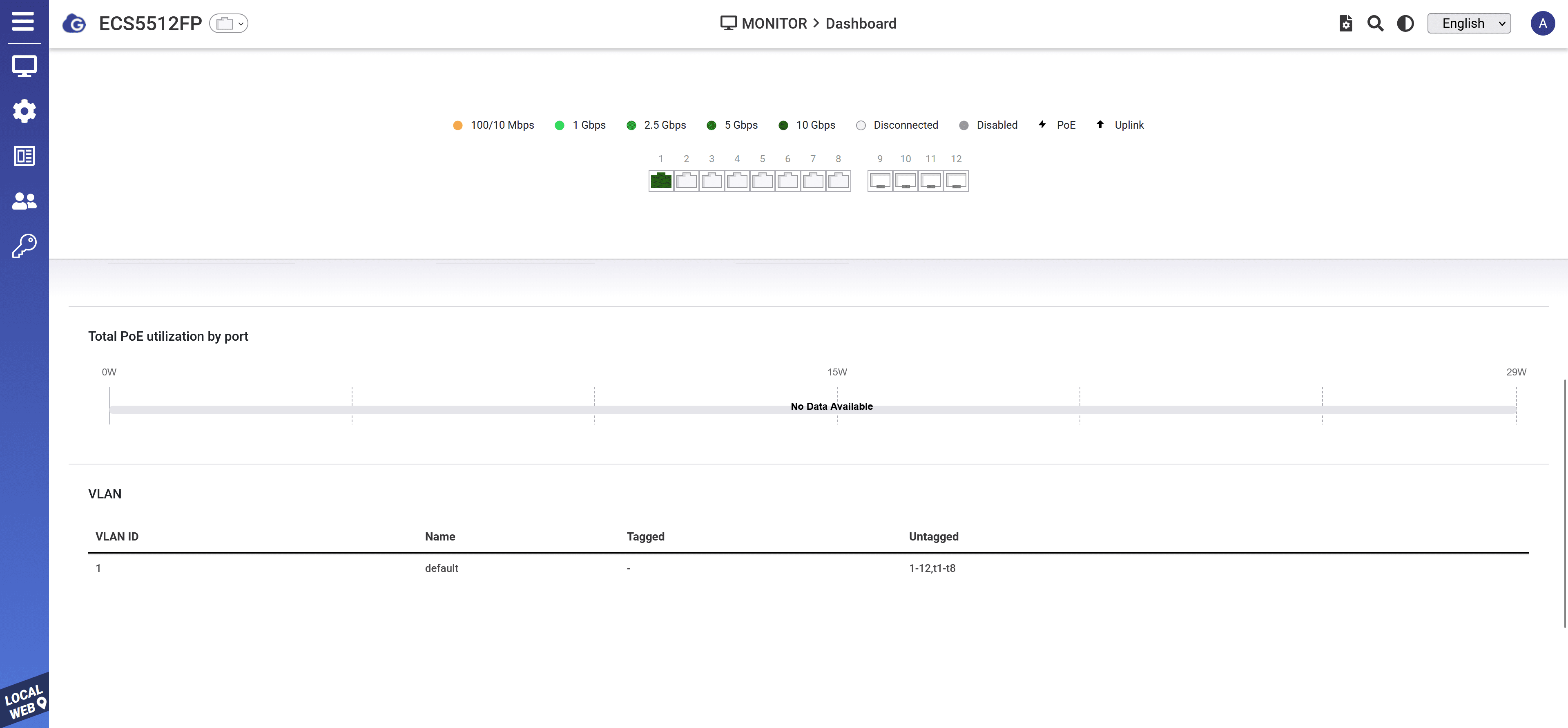
Task: Click the Dashboard breadcrumb item
Action: (860, 24)
